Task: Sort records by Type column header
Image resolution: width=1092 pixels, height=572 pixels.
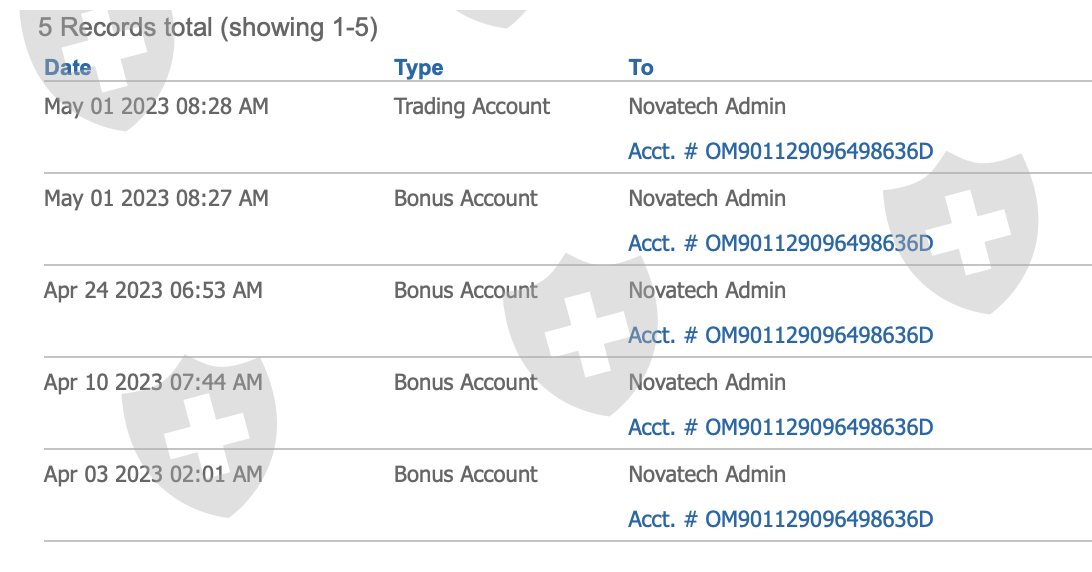Action: click(x=419, y=68)
